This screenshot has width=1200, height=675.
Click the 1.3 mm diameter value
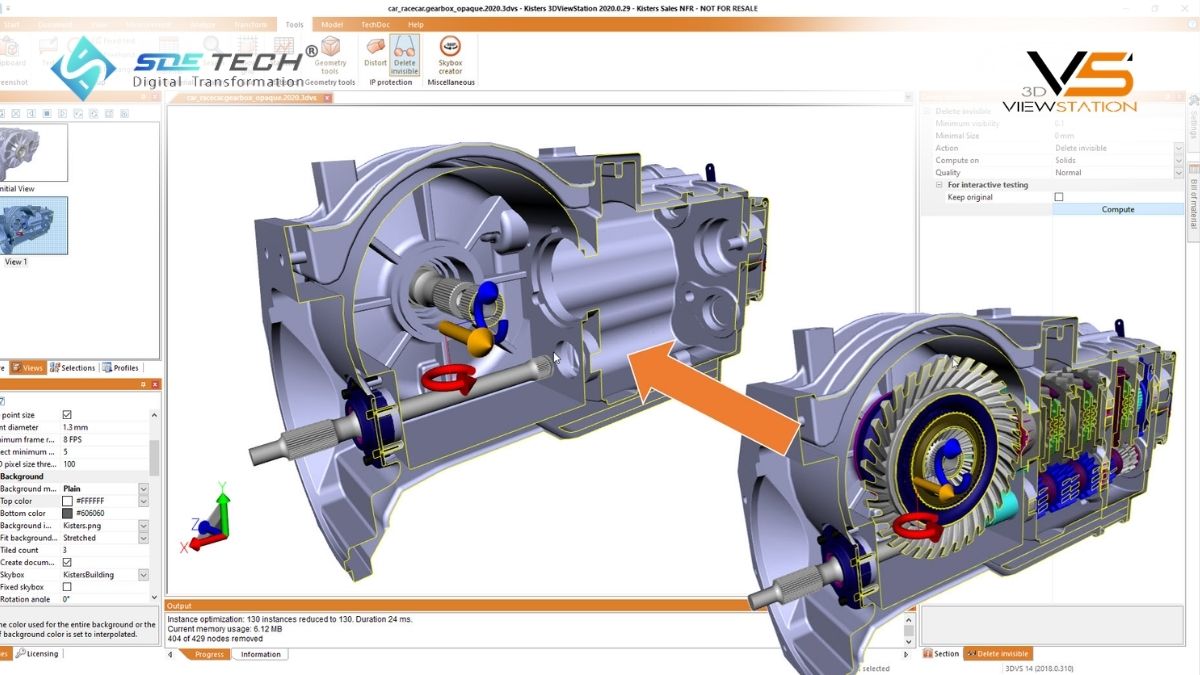[x=104, y=427]
